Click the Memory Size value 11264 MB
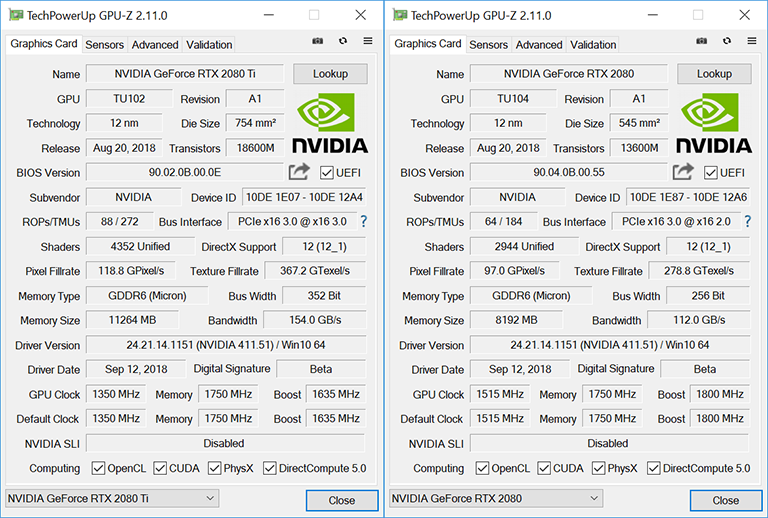The image size is (768, 518). [x=132, y=320]
